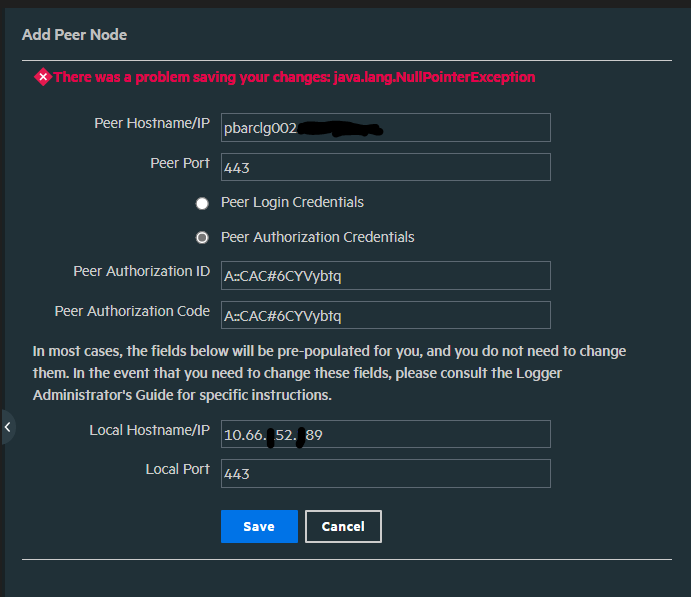
Task: Click the Peer Port field label
Action: (180, 163)
